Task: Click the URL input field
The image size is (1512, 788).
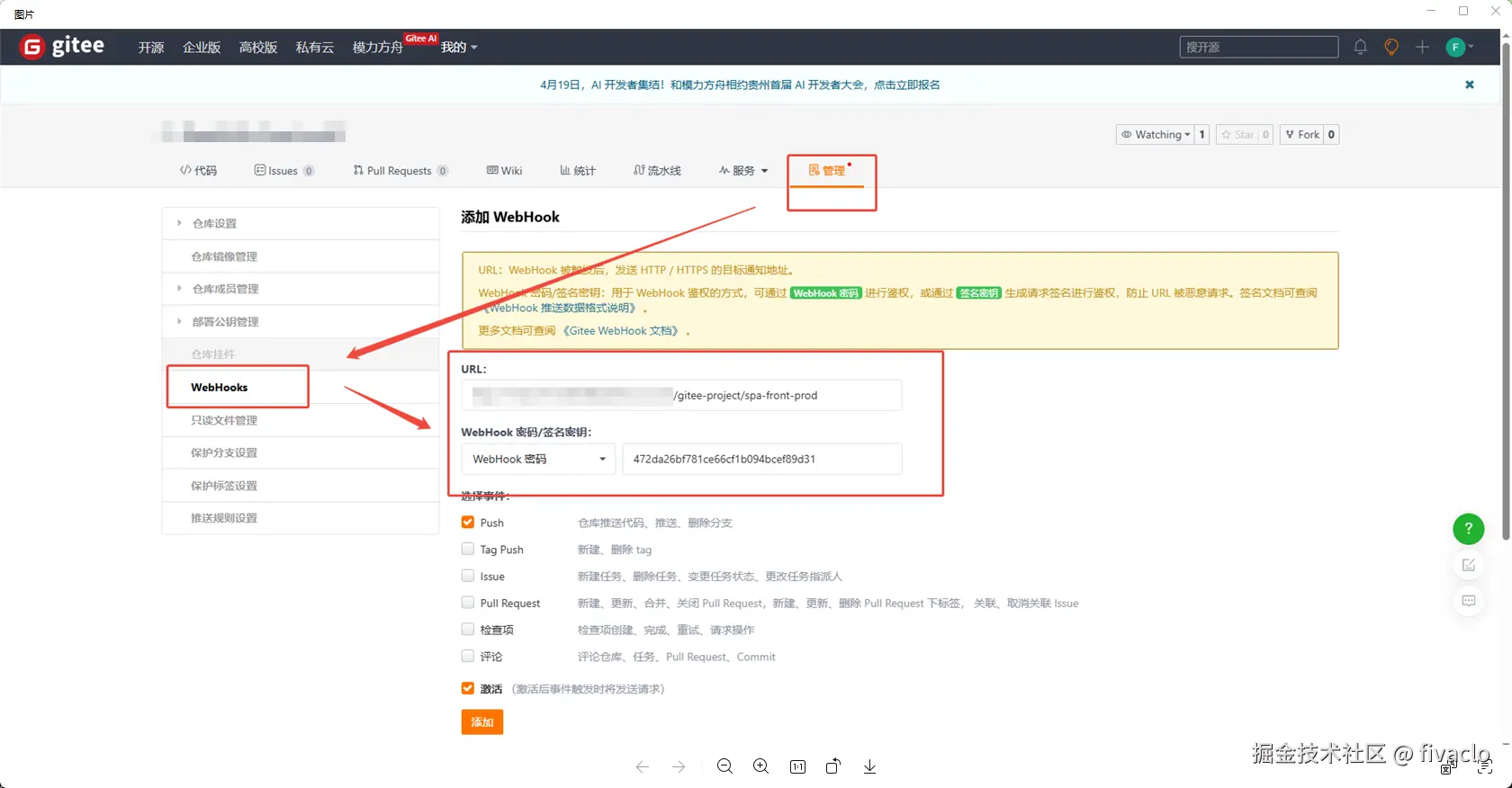Action: click(x=681, y=395)
